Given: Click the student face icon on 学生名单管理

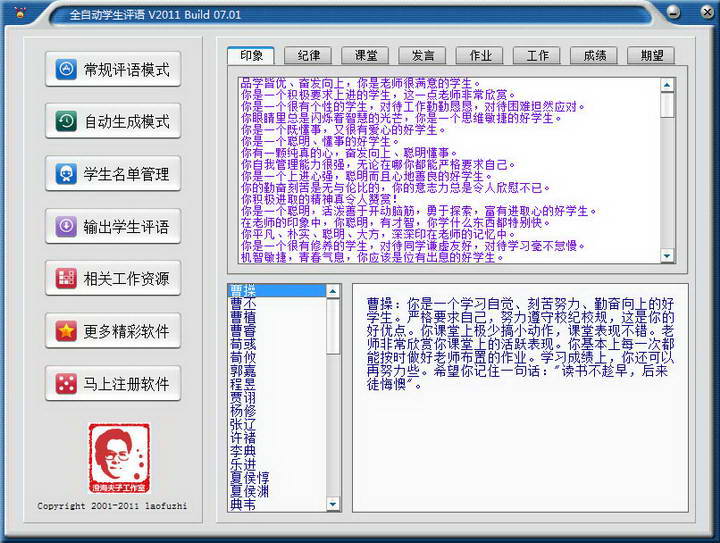Looking at the screenshot, I should coord(66,174).
